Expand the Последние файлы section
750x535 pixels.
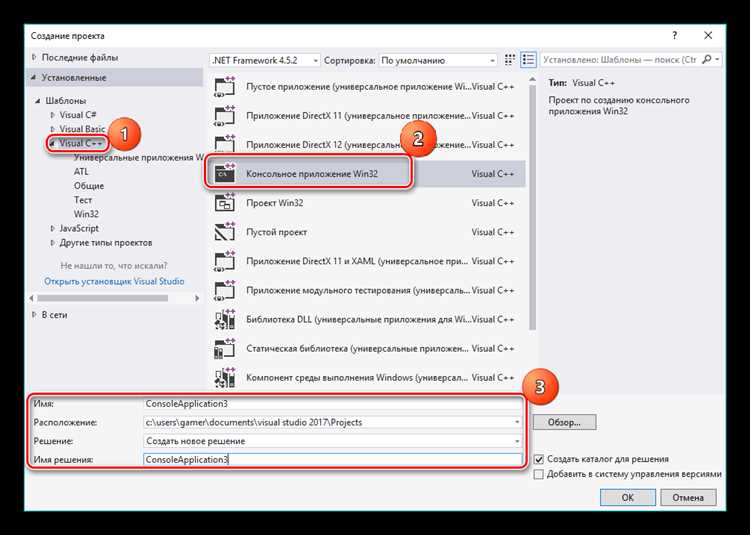tap(33, 57)
